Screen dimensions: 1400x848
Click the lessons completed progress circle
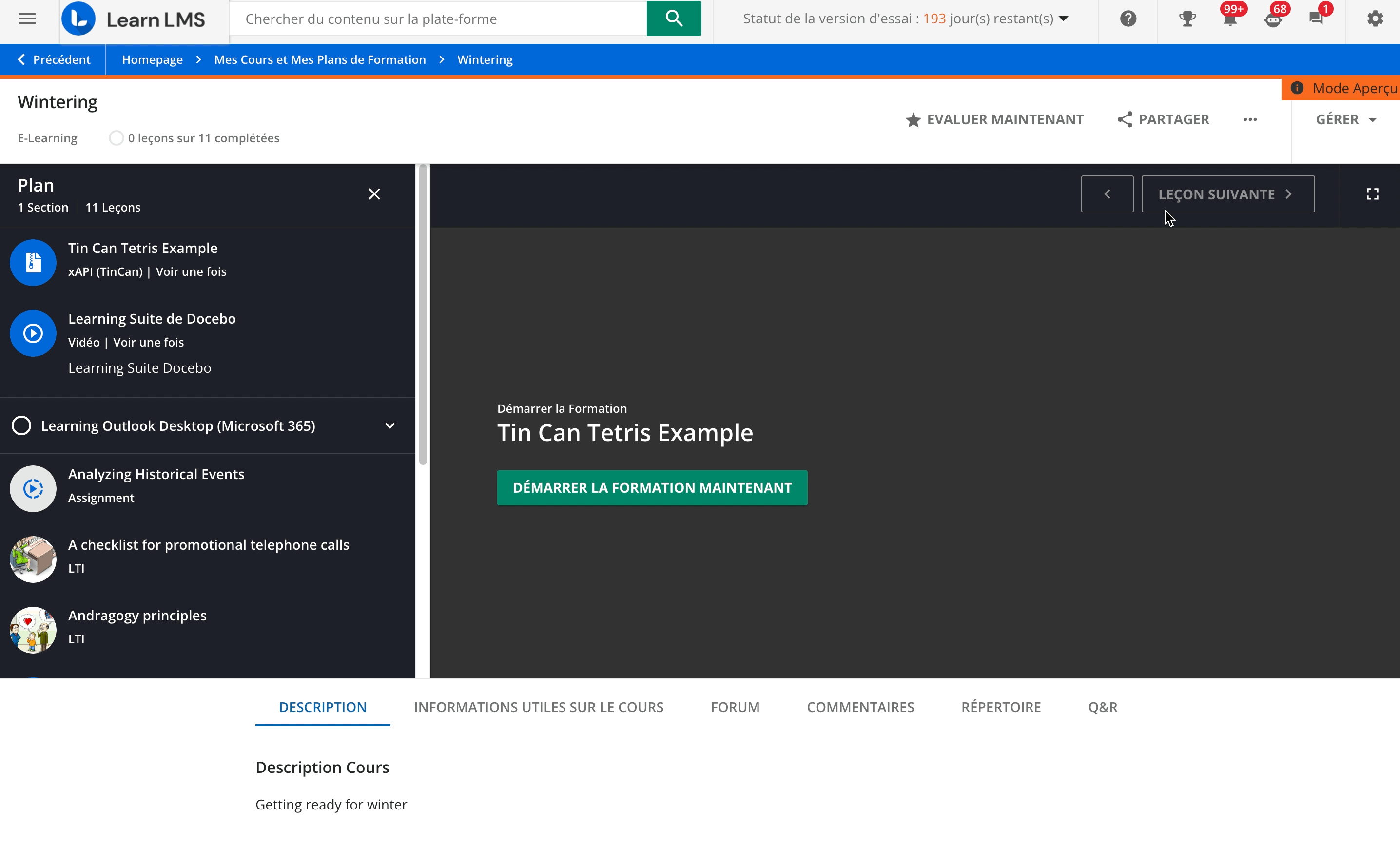point(116,138)
